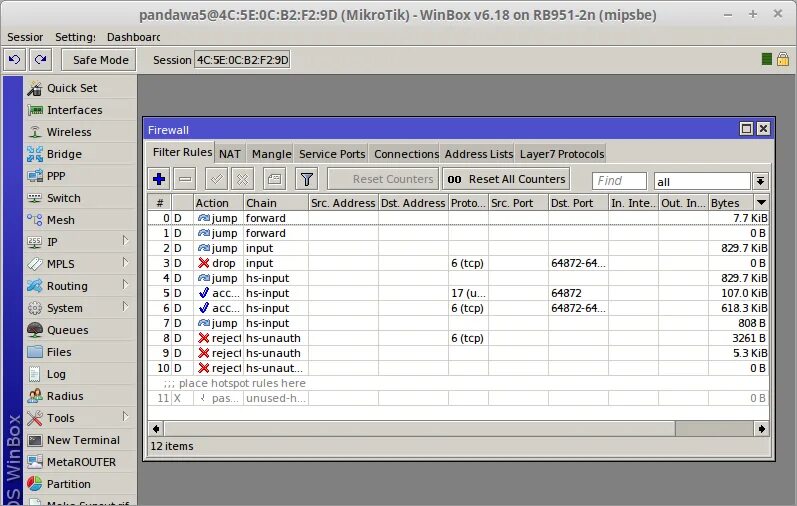Image resolution: width=797 pixels, height=506 pixels.
Task: Open PPP from the sidebar
Action: click(x=80, y=176)
